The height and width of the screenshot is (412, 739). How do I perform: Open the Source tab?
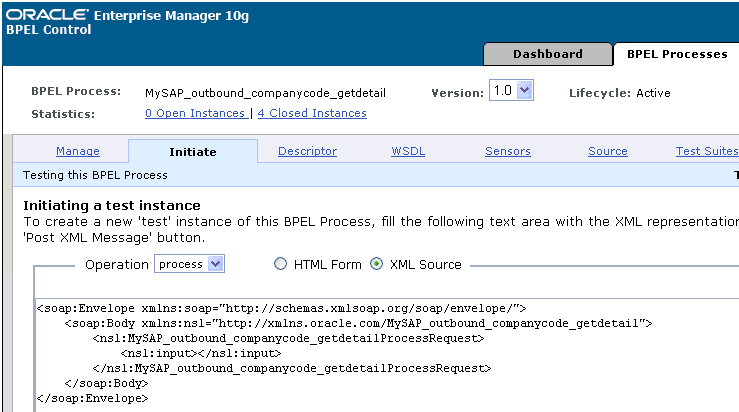coord(608,151)
